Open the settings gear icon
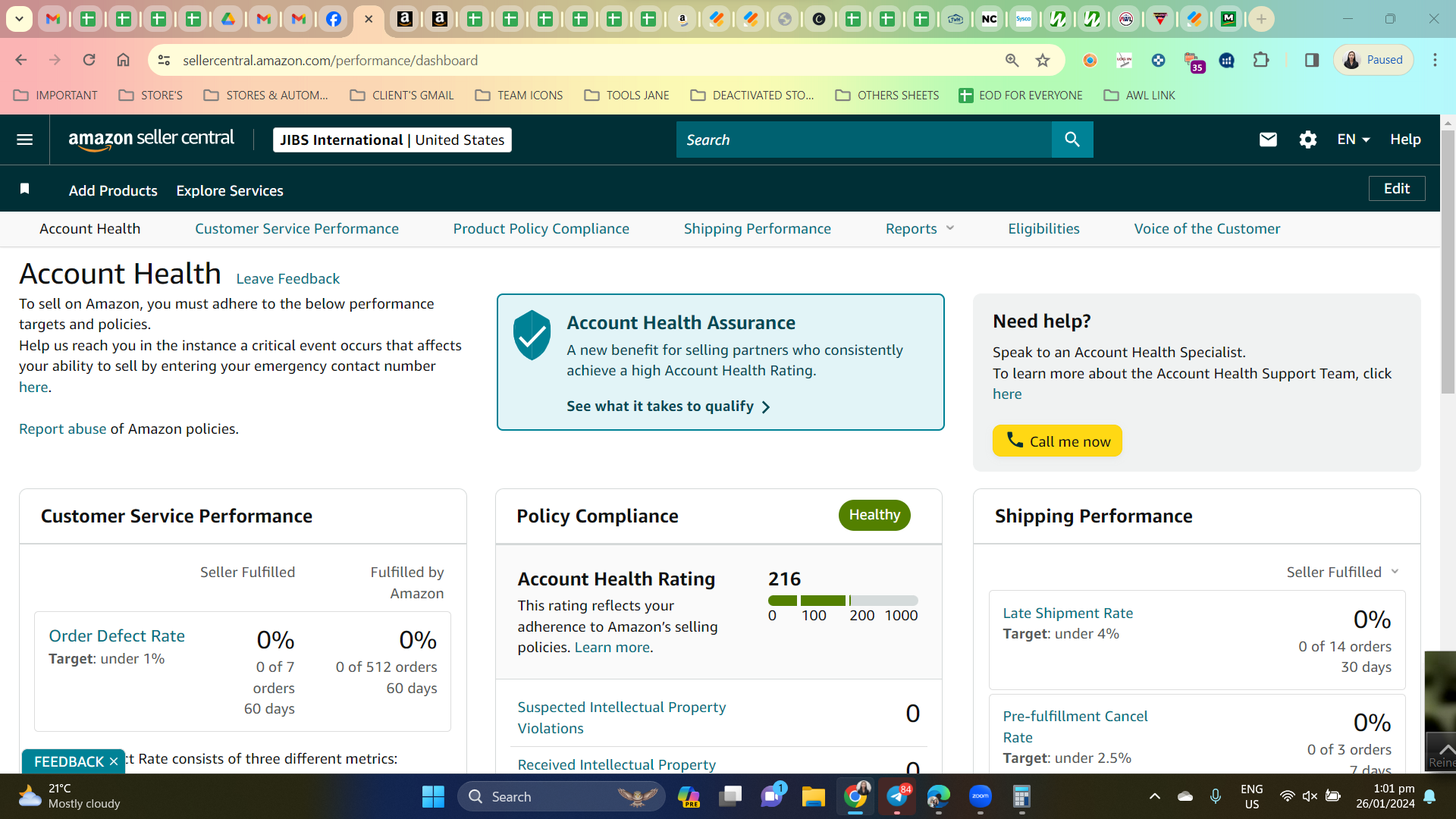This screenshot has height=819, width=1456. 1307,140
